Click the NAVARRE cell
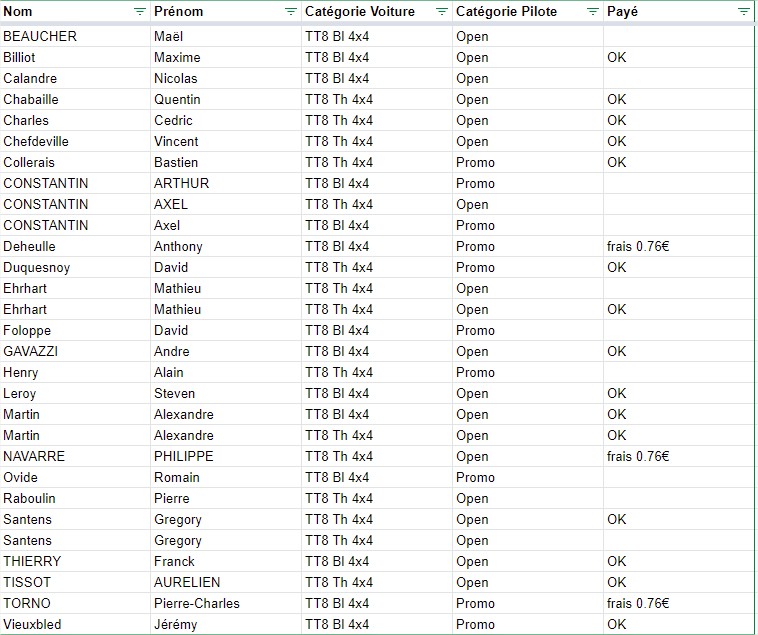Image resolution: width=758 pixels, height=635 pixels. (75, 457)
